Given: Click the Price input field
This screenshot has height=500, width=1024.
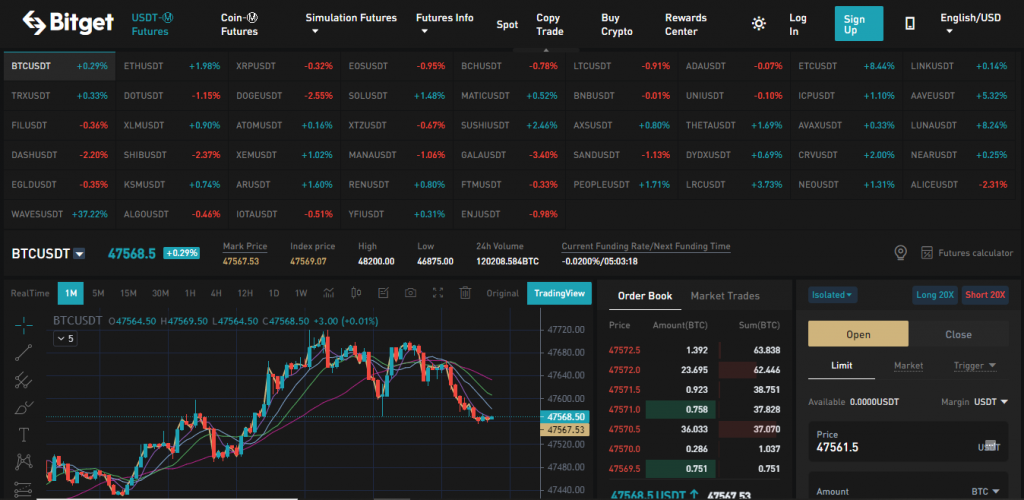Looking at the screenshot, I should click(908, 441).
